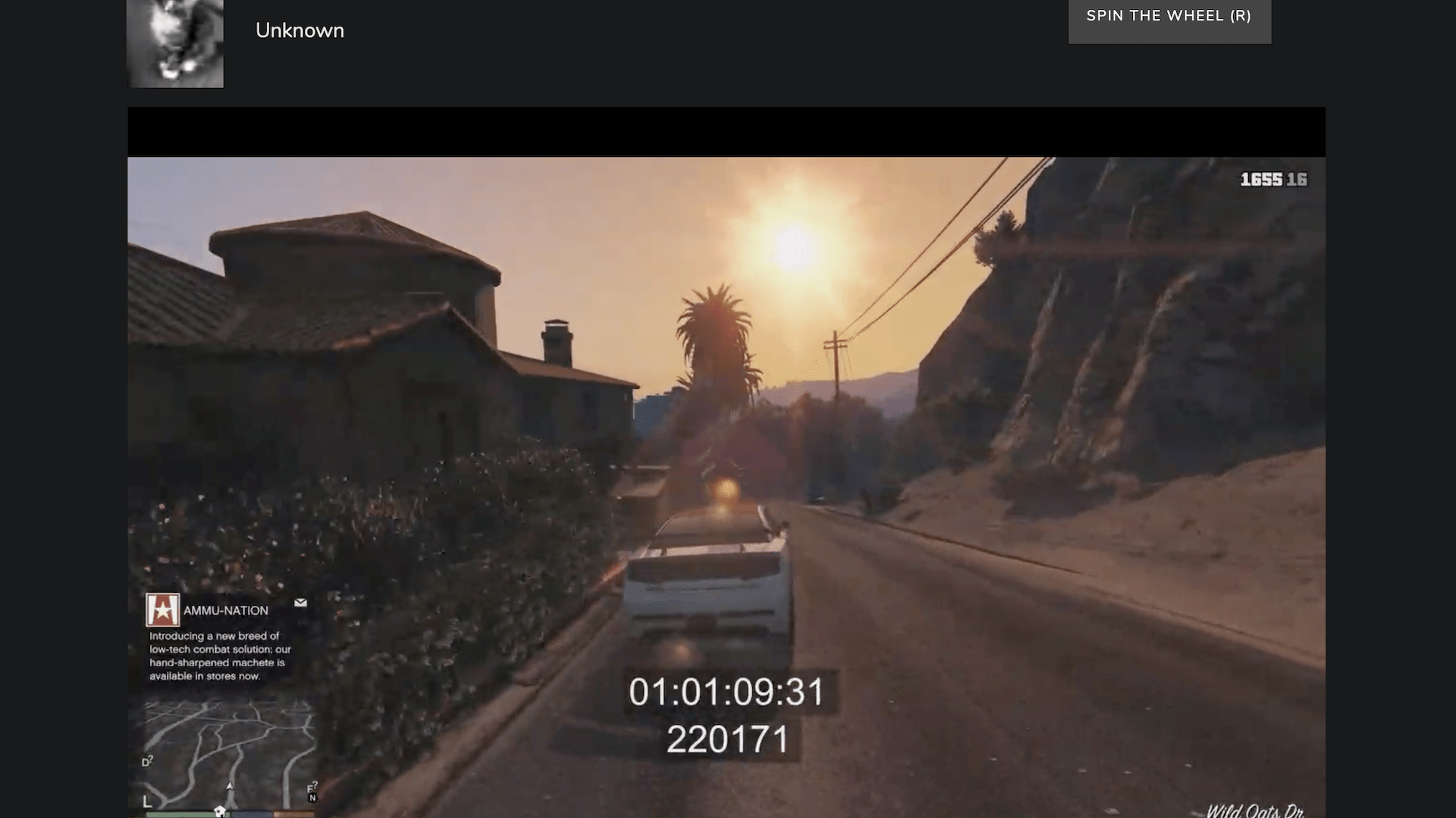The image size is (1456, 818).
Task: Click the "Wild Oats Dr" street name
Action: coord(1255,811)
